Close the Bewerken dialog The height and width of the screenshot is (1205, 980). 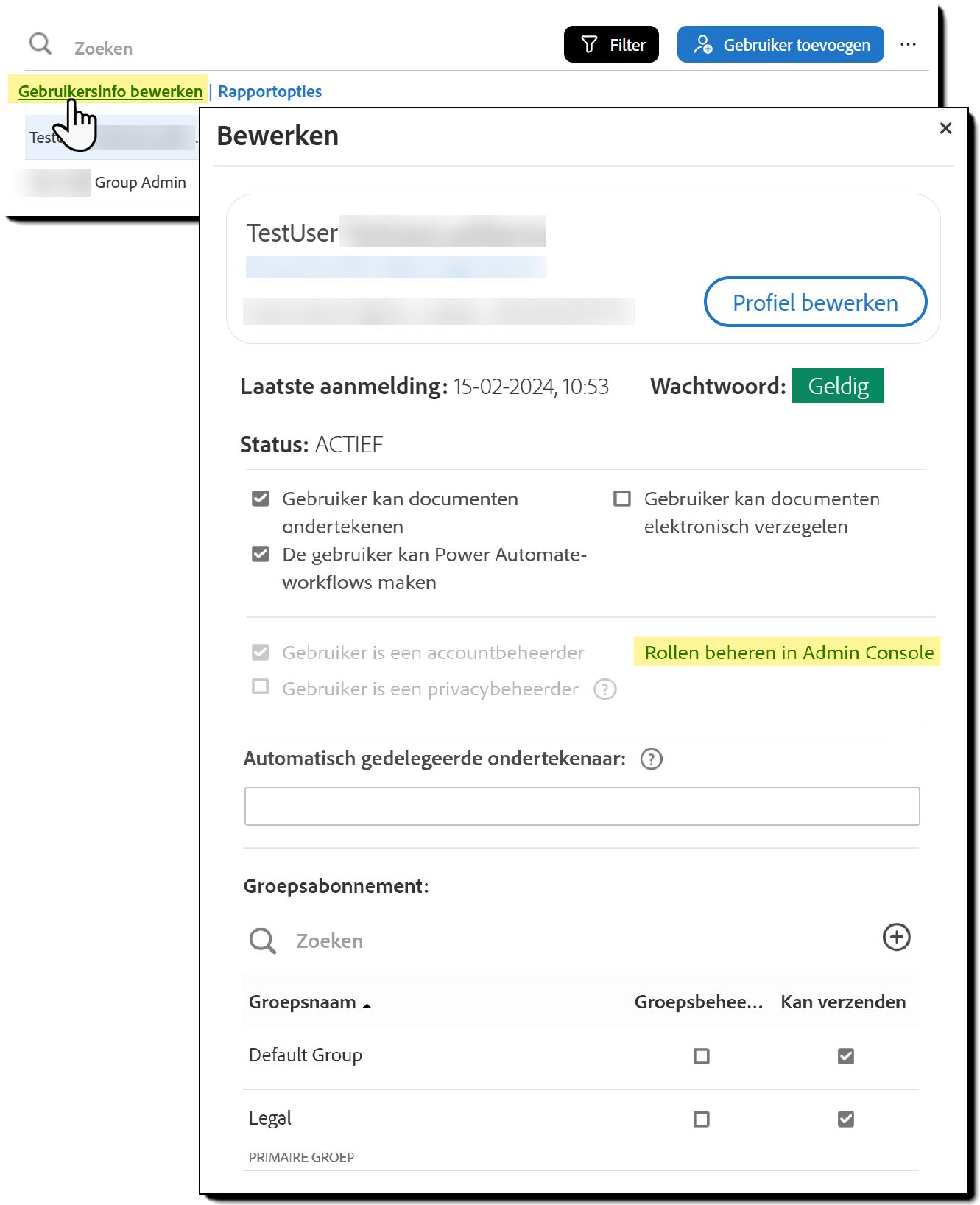(946, 128)
